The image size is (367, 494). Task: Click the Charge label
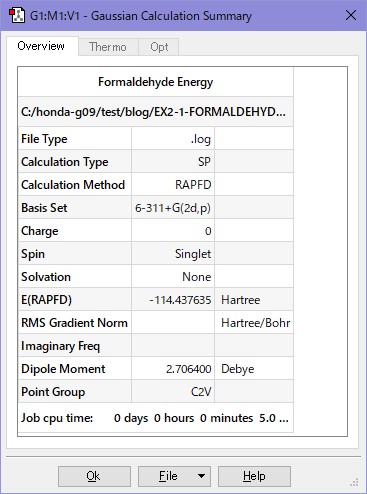click(x=40, y=231)
